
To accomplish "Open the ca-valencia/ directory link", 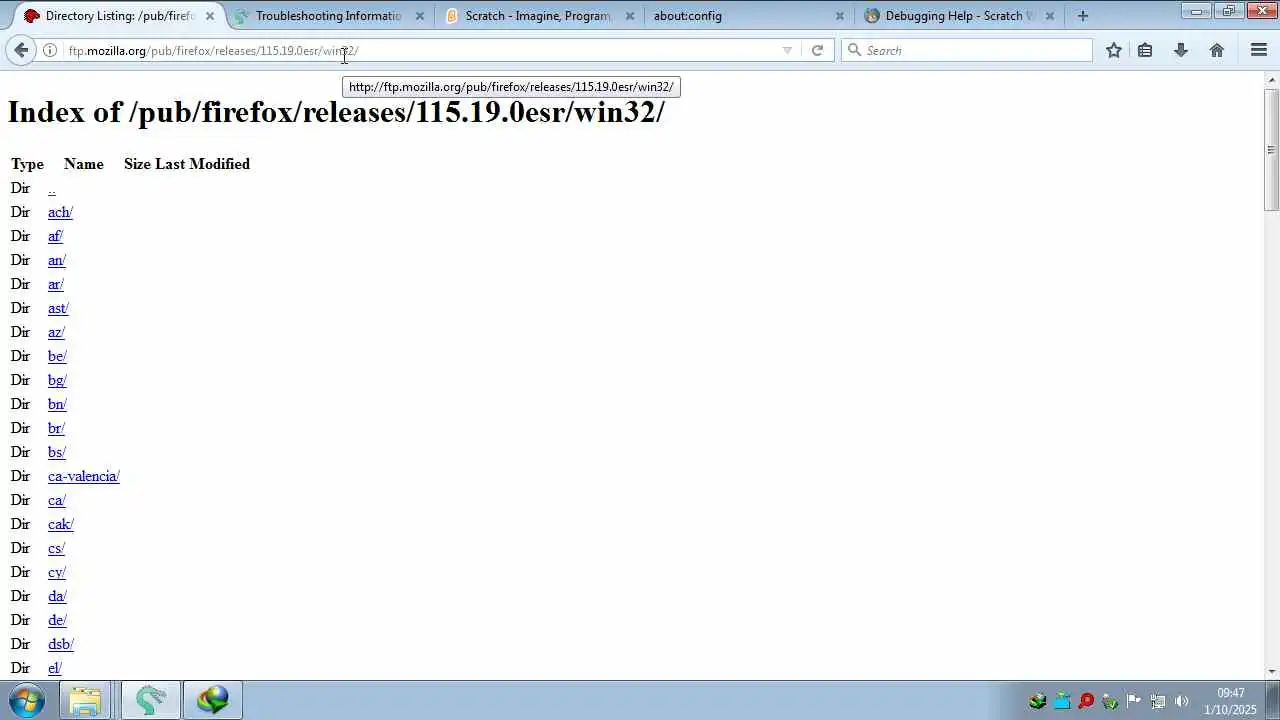I will tap(84, 476).
